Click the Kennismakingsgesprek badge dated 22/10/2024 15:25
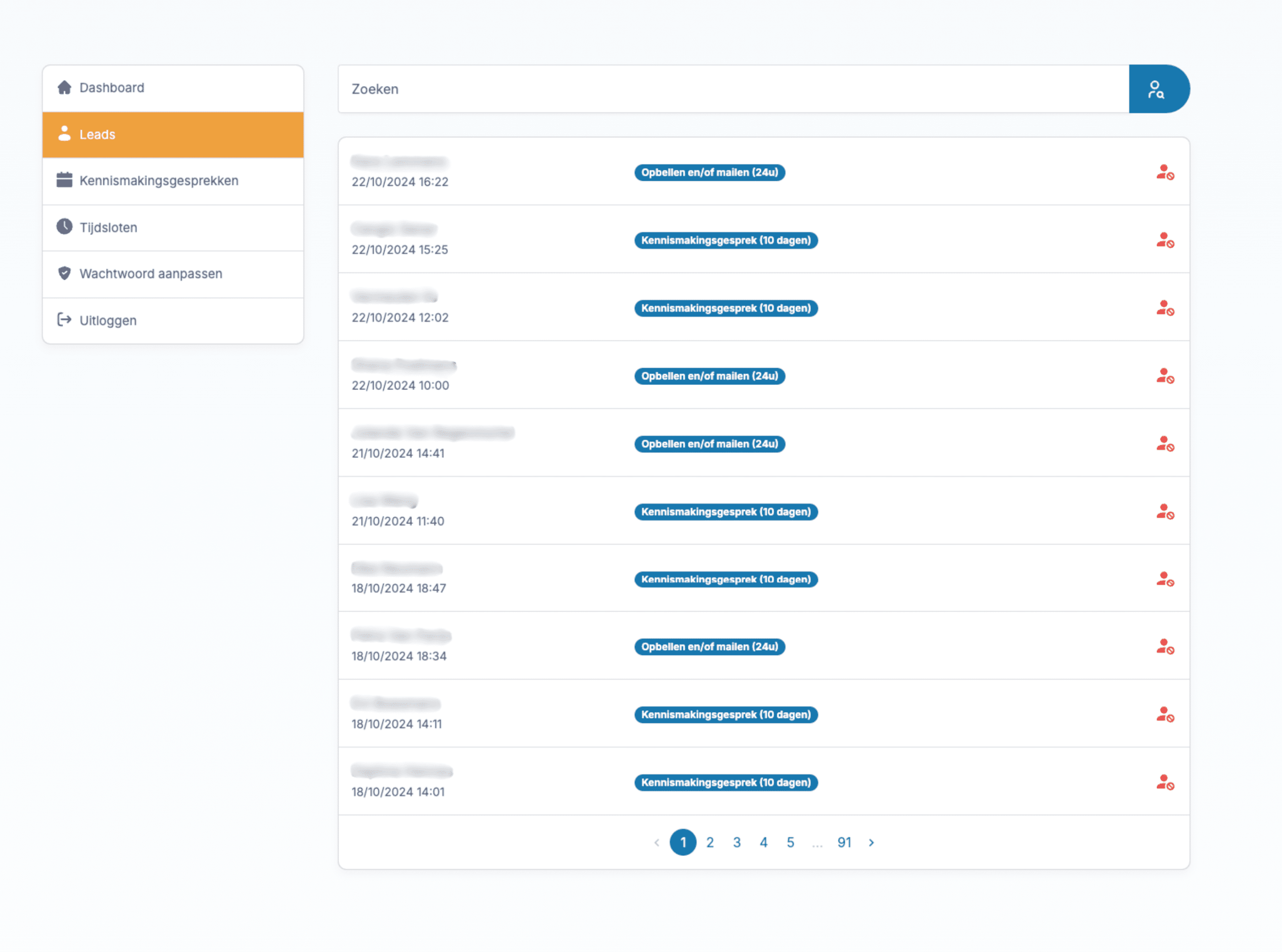The image size is (1282, 952). pos(726,240)
